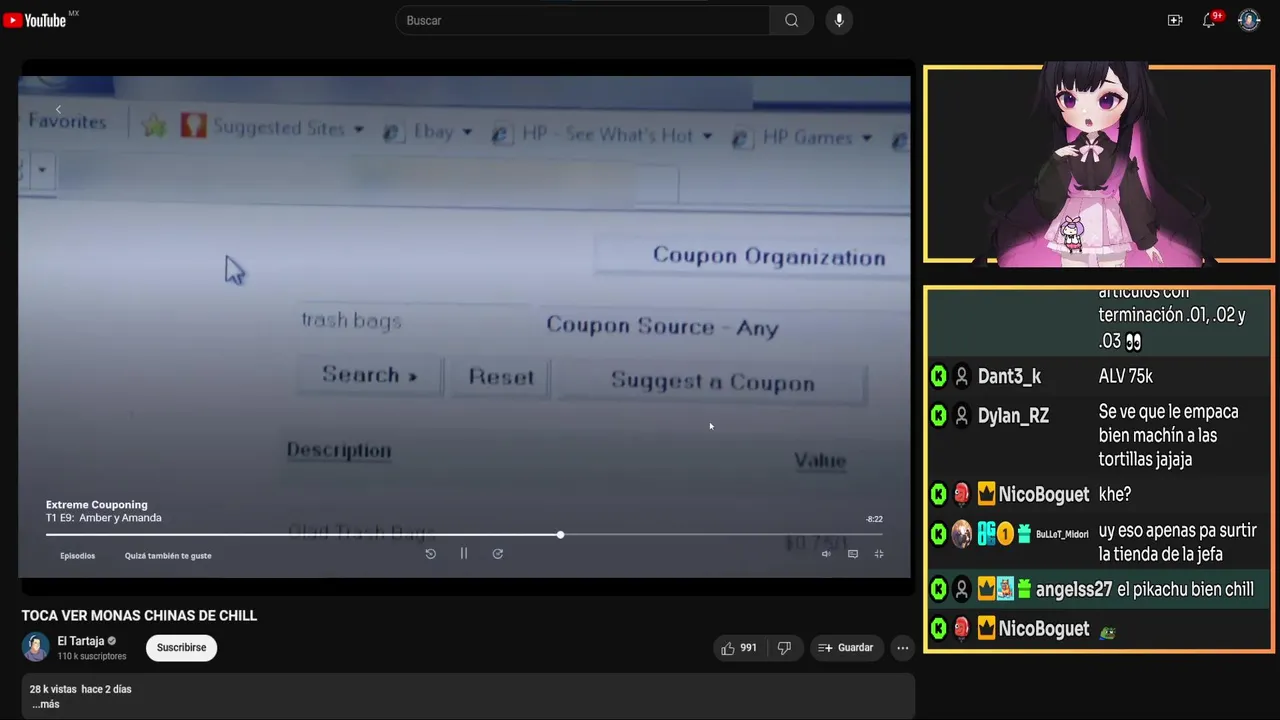Like the video with thumbs-up 991
Viewport: 1280px width, 720px height.
tap(739, 648)
